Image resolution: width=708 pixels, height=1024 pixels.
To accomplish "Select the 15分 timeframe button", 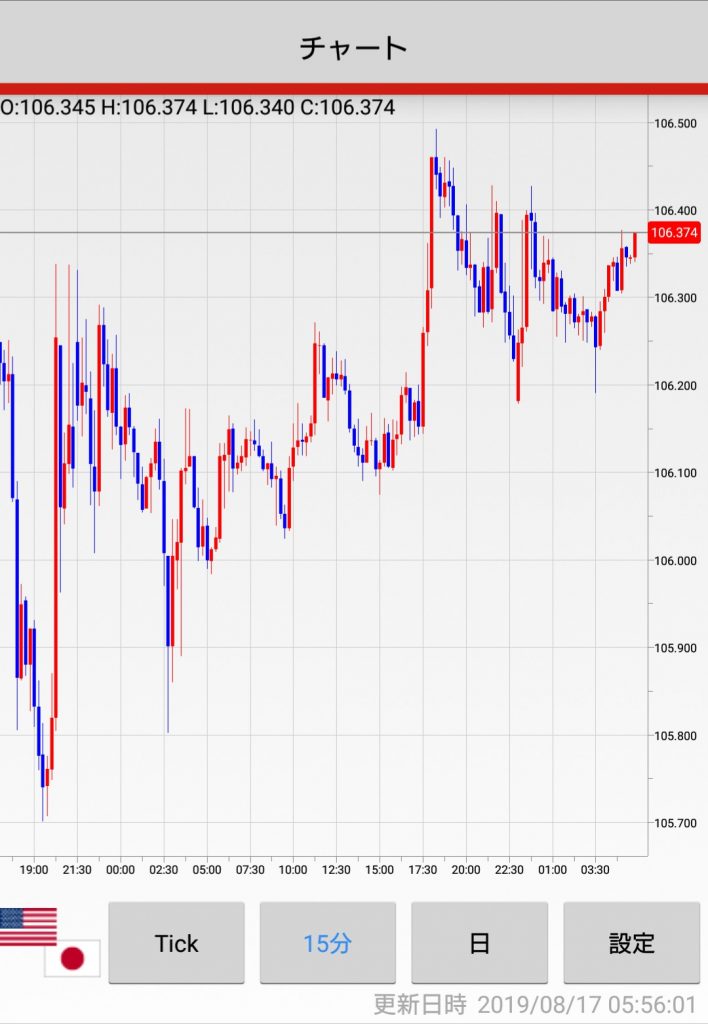I will (328, 943).
